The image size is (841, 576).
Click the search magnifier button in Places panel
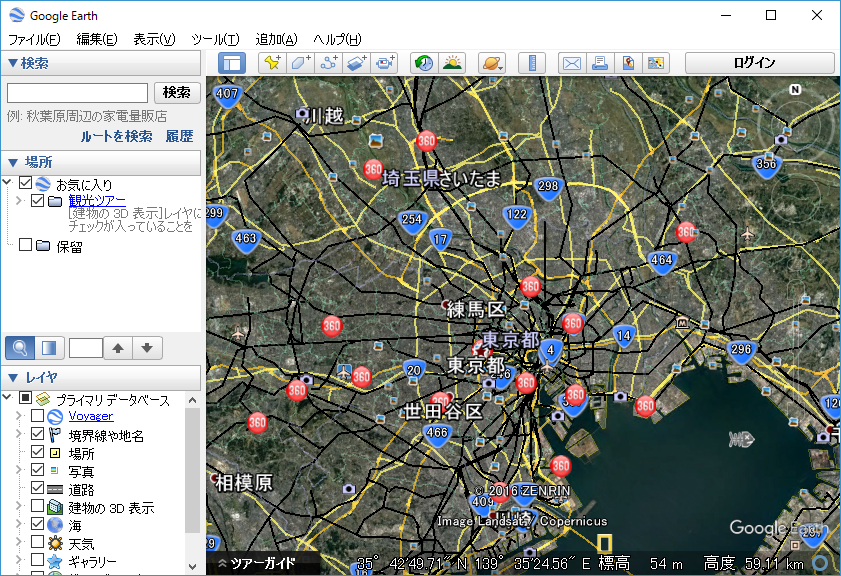point(20,348)
